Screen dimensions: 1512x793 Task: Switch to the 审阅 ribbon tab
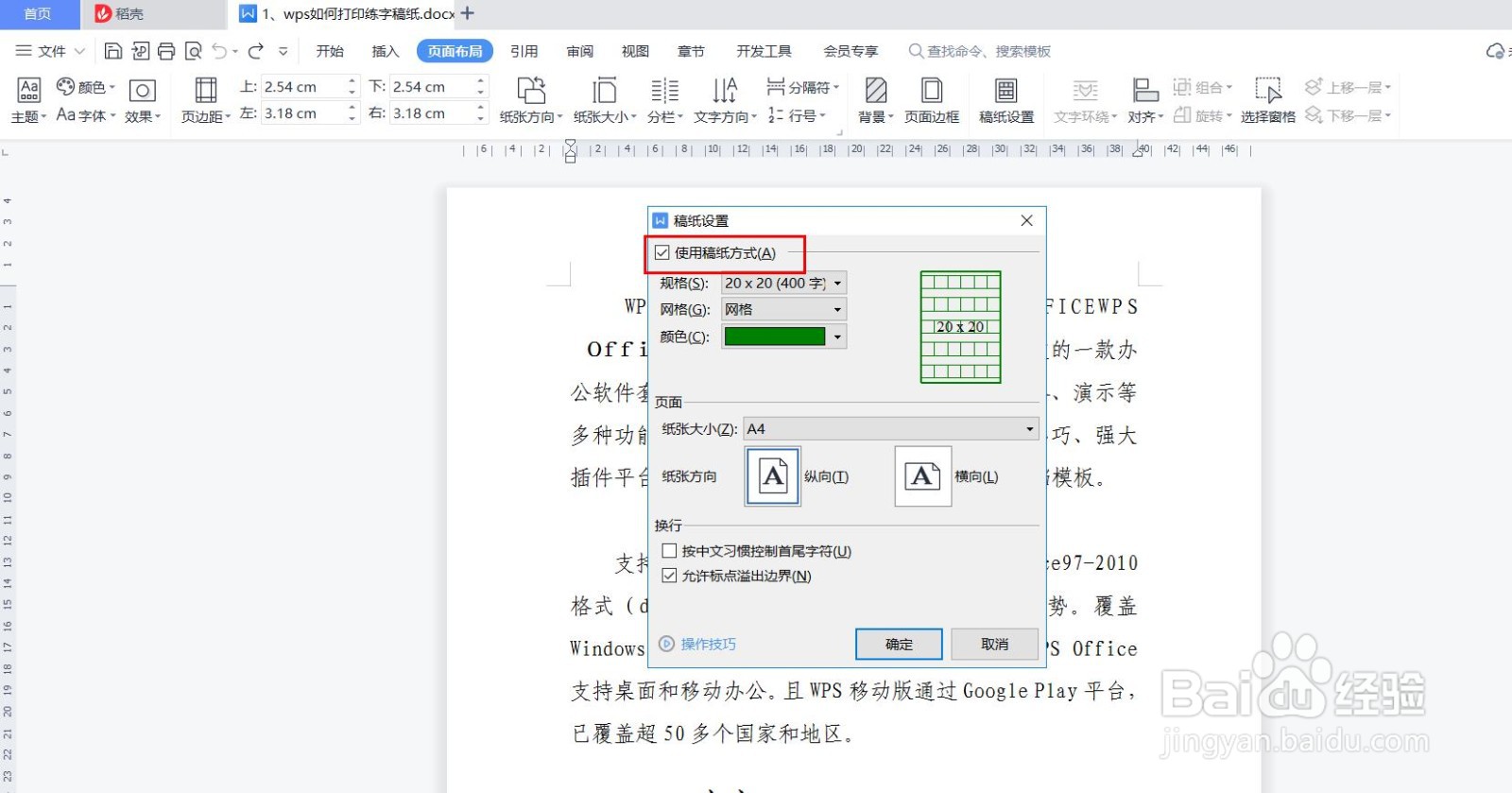(580, 51)
